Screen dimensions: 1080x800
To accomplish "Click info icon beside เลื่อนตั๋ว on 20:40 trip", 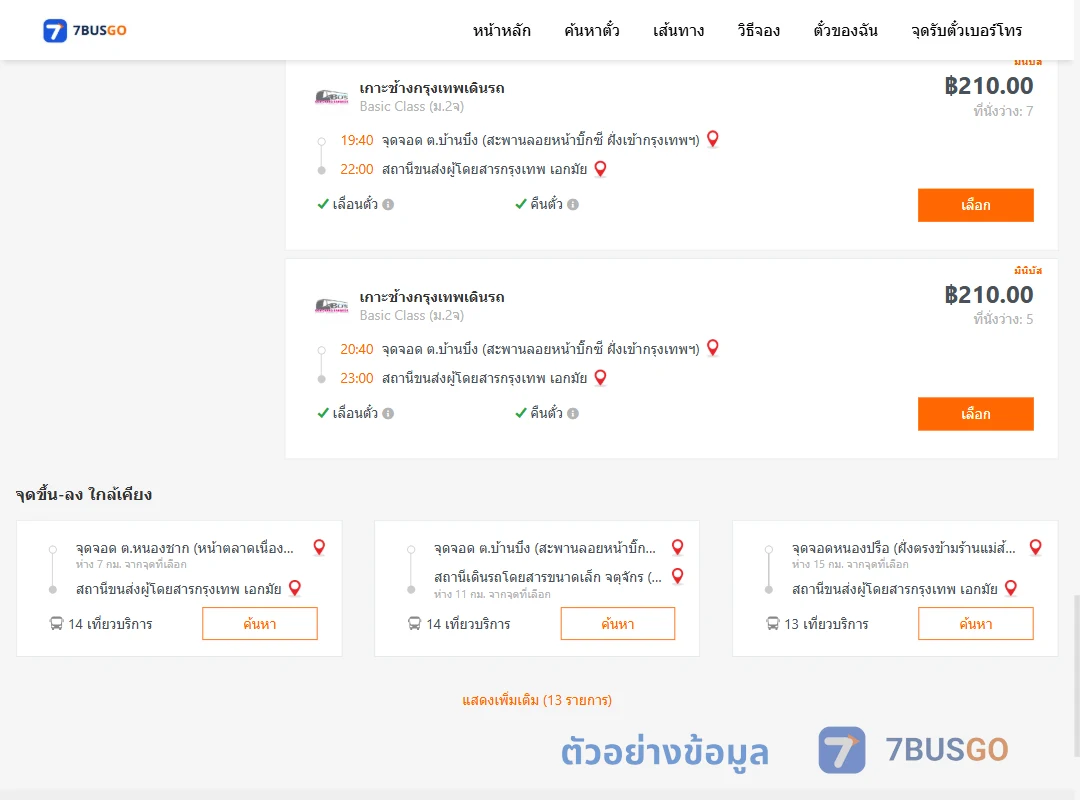I will [388, 413].
